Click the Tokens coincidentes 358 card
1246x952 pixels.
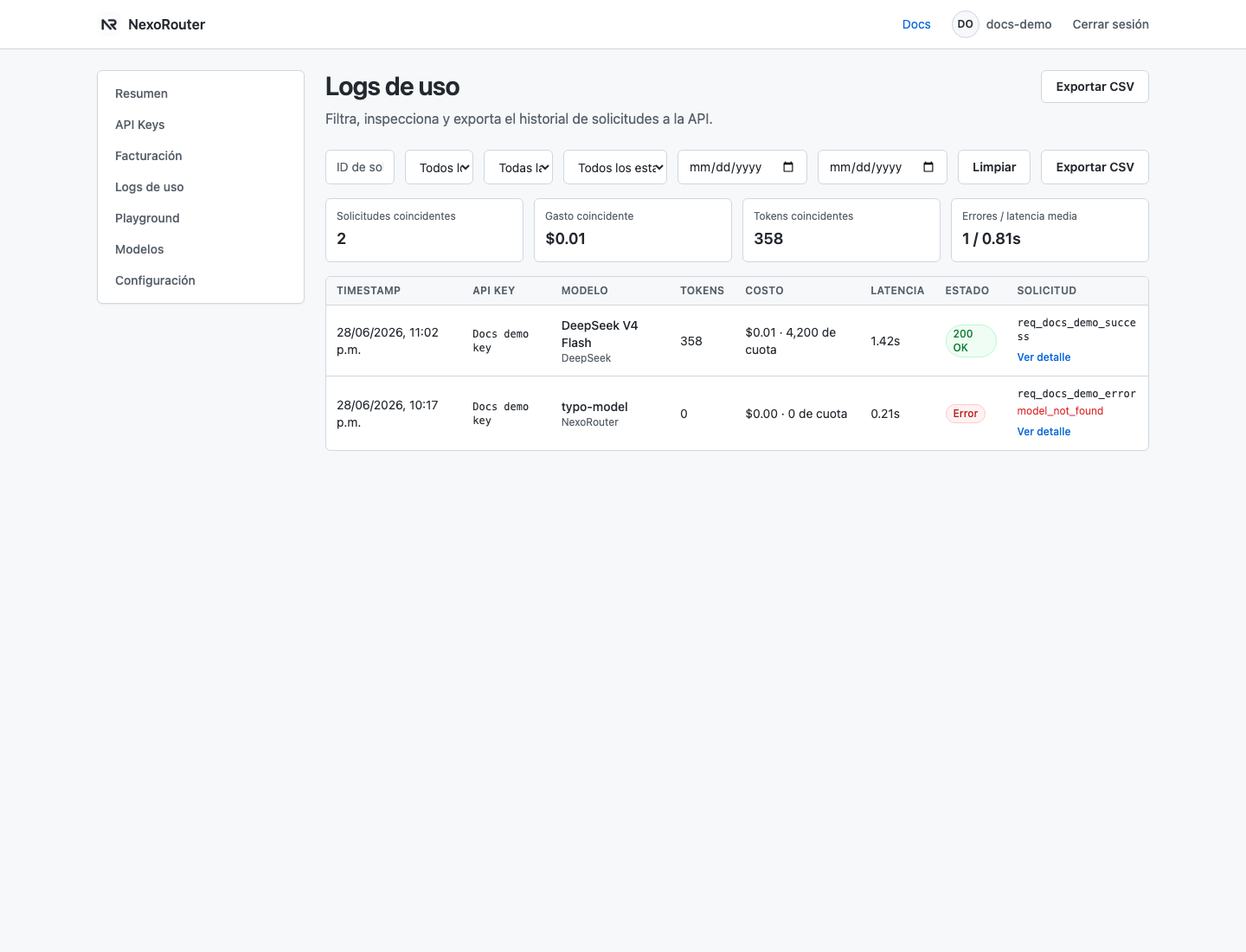point(841,230)
